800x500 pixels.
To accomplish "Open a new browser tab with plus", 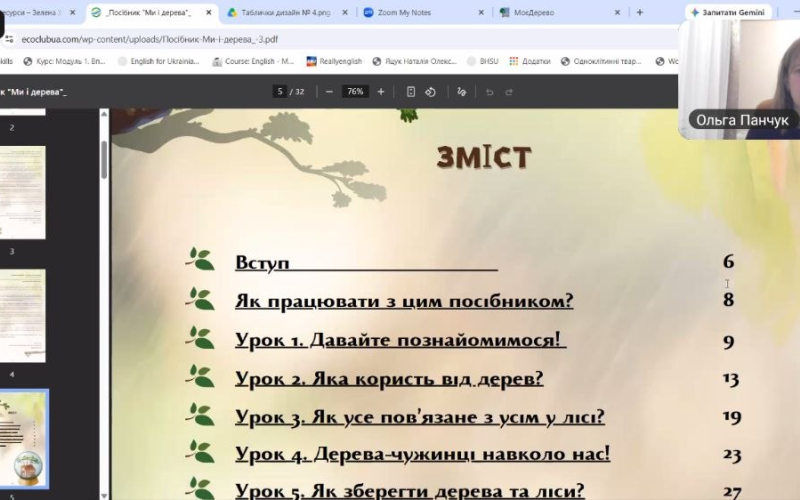I will (x=640, y=12).
